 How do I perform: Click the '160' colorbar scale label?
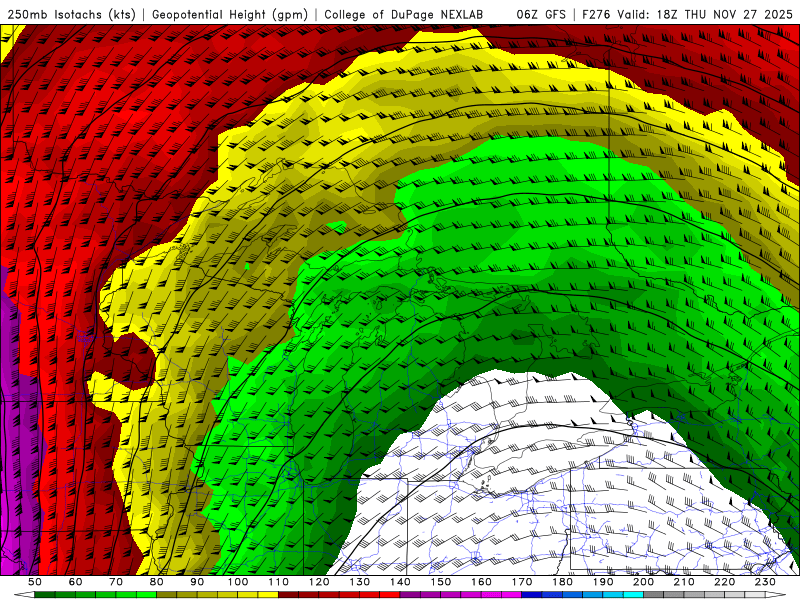click(481, 582)
